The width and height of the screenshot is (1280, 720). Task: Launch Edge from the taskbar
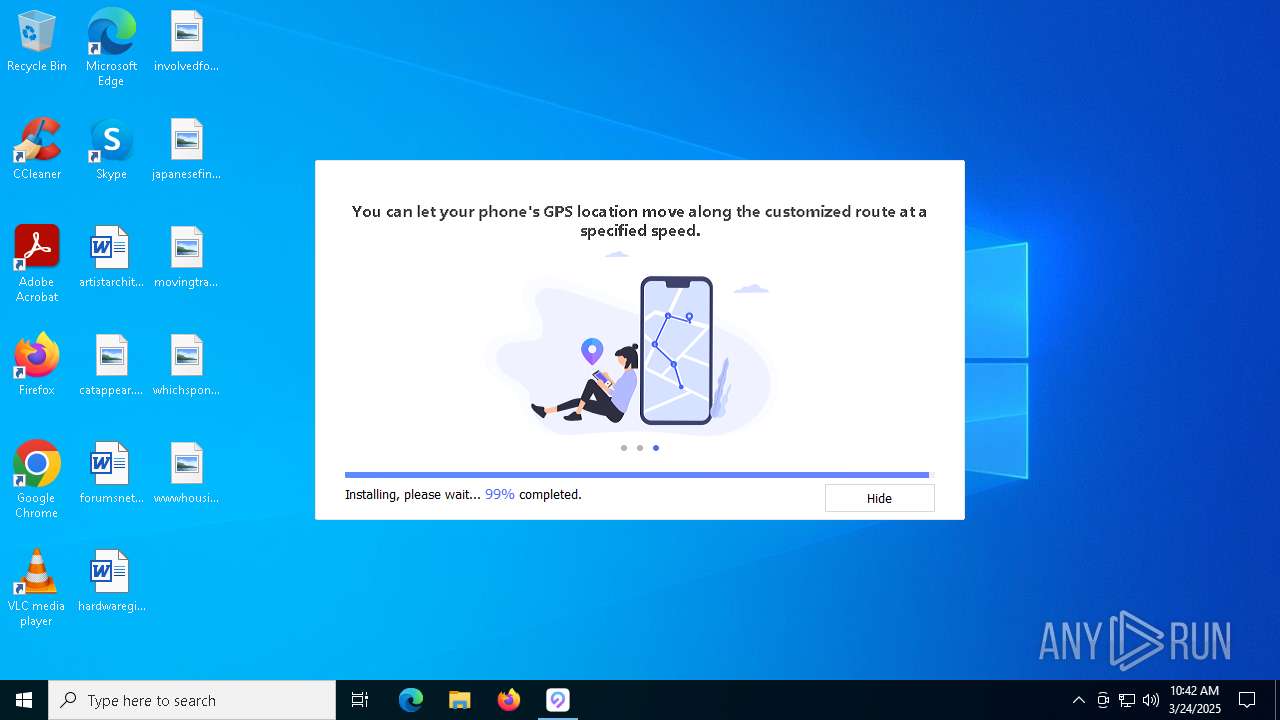click(411, 700)
